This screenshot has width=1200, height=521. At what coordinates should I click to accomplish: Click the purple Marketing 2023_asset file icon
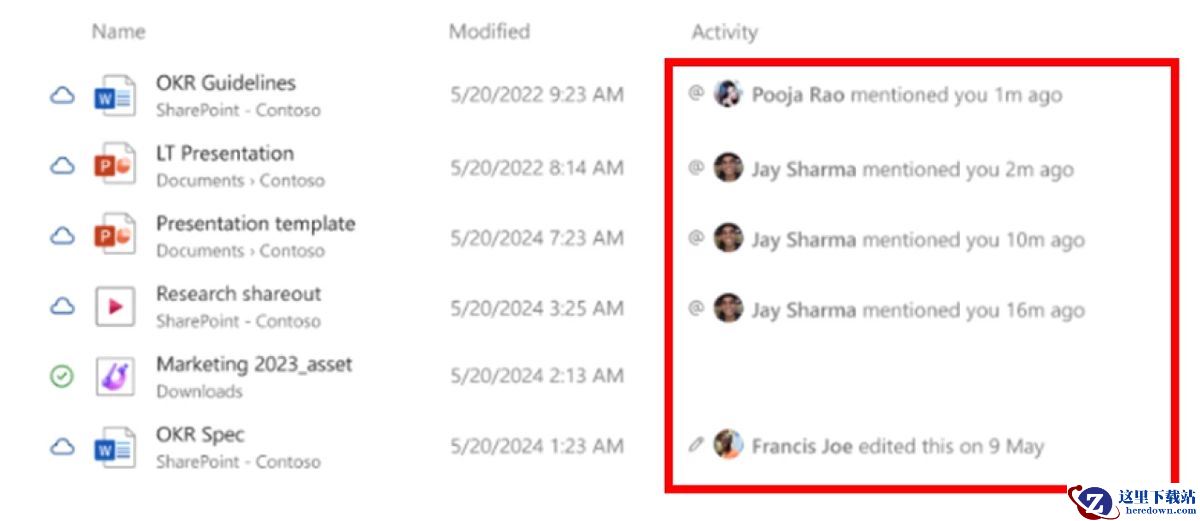click(114, 376)
